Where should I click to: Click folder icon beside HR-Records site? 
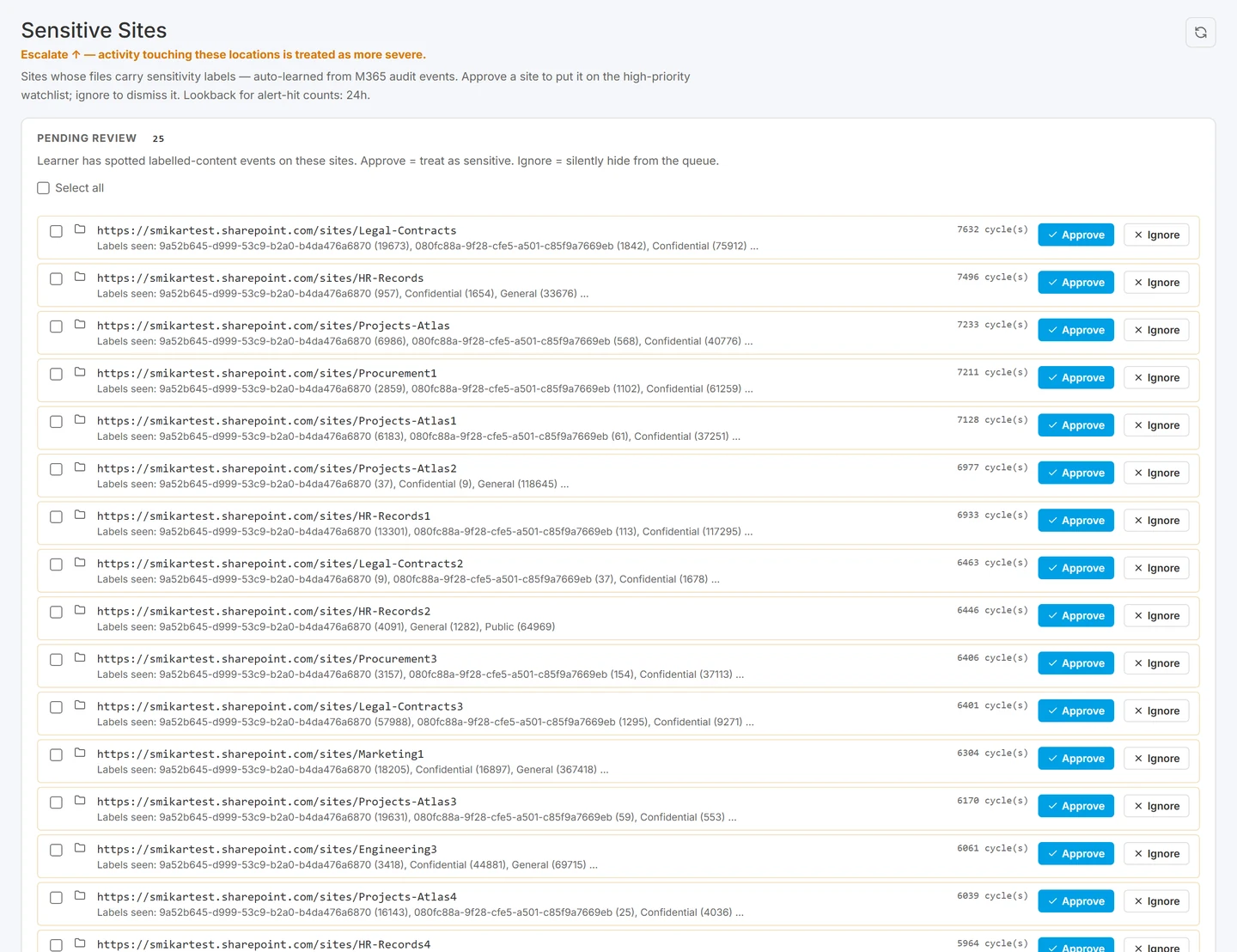point(80,277)
